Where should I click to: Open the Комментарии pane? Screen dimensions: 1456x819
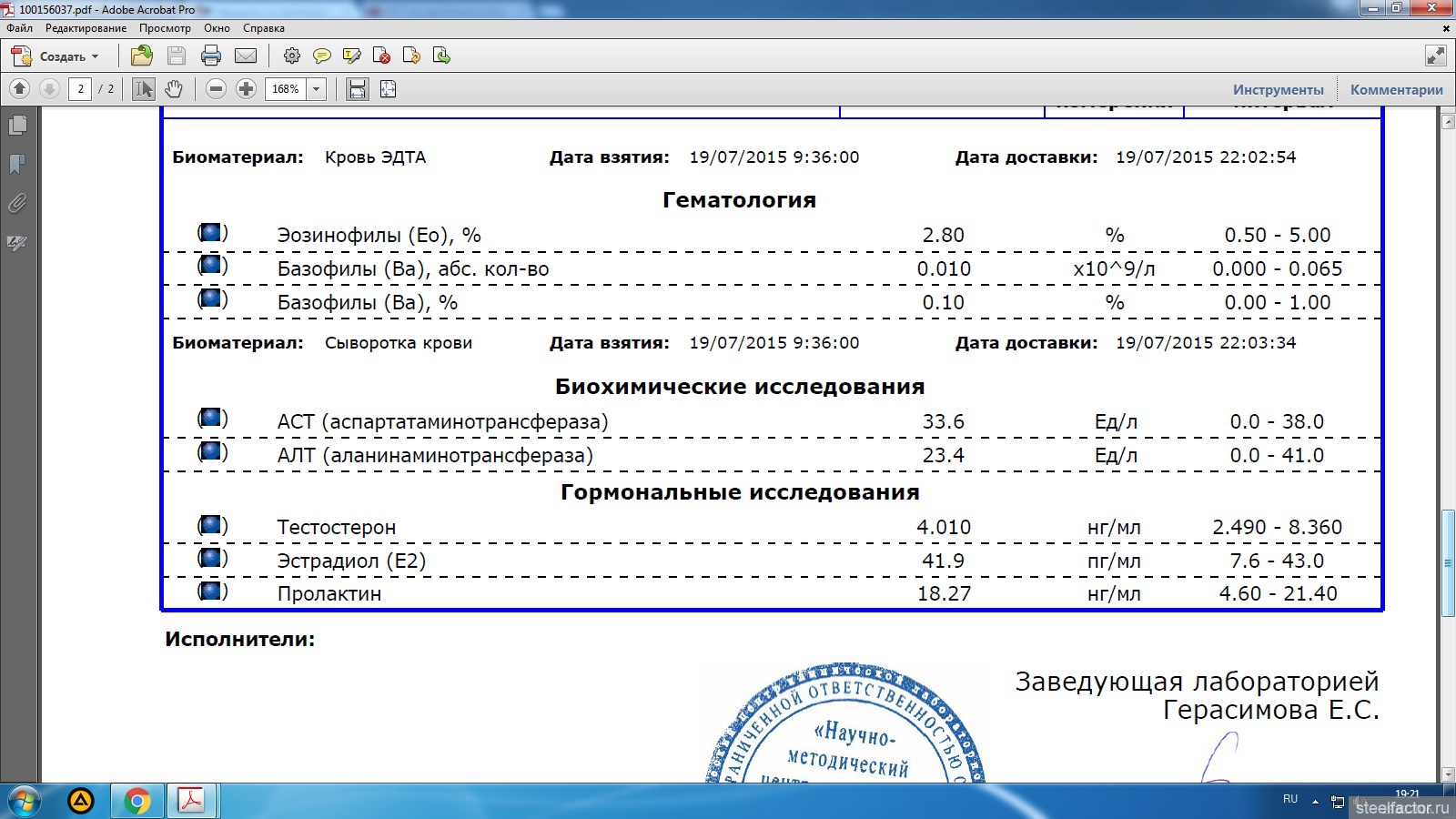tap(1397, 89)
